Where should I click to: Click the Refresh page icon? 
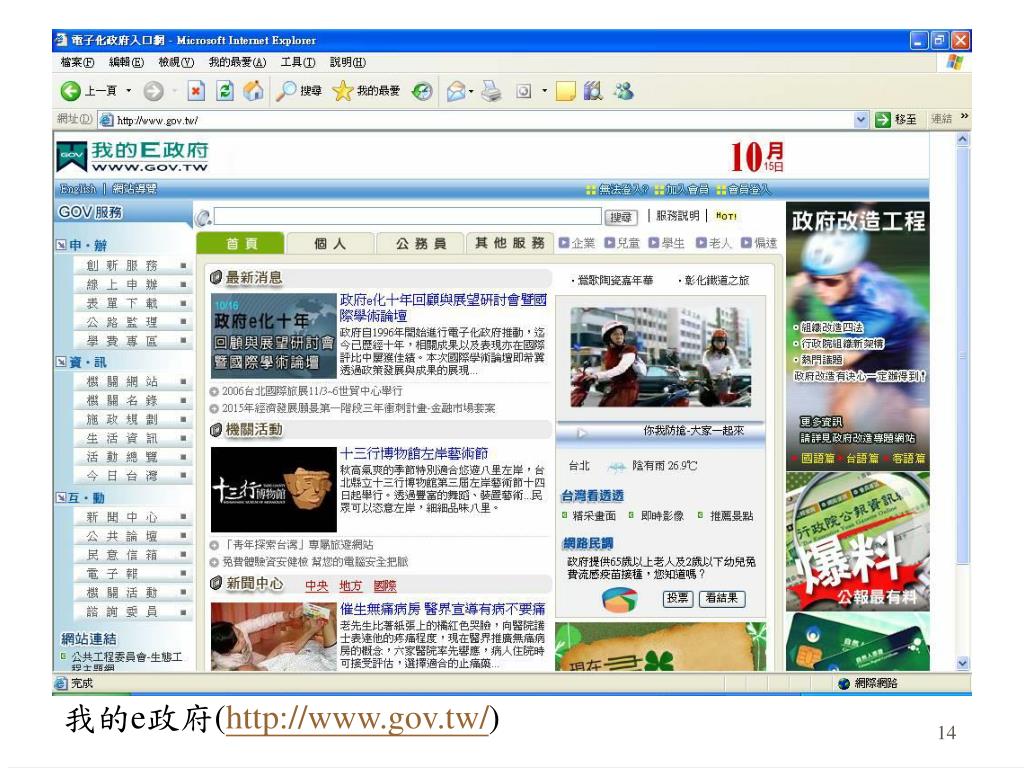pyautogui.click(x=225, y=91)
